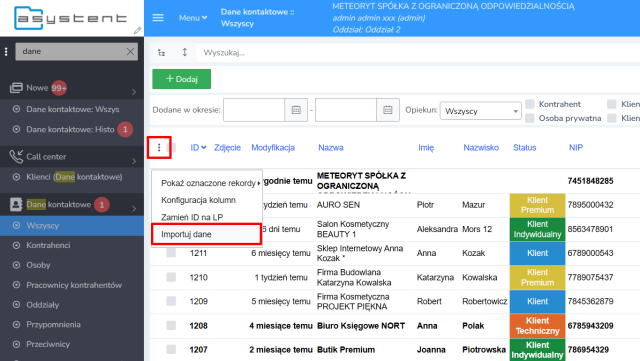Tick checkbox for row 1210

(x=171, y=277)
